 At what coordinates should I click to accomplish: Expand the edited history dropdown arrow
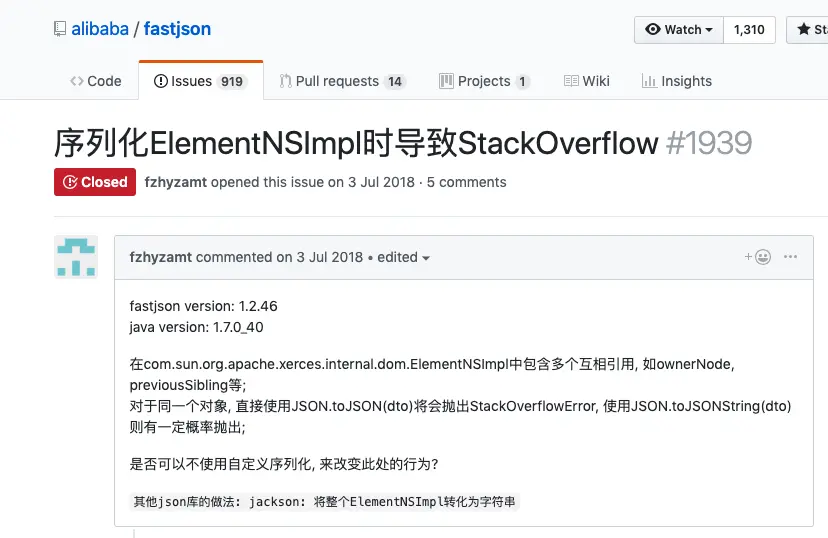coord(426,258)
